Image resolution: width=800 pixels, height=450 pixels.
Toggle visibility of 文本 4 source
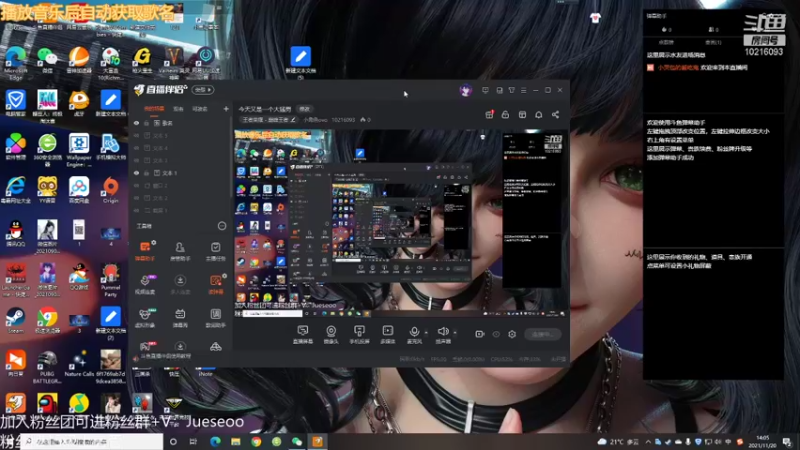point(136,148)
